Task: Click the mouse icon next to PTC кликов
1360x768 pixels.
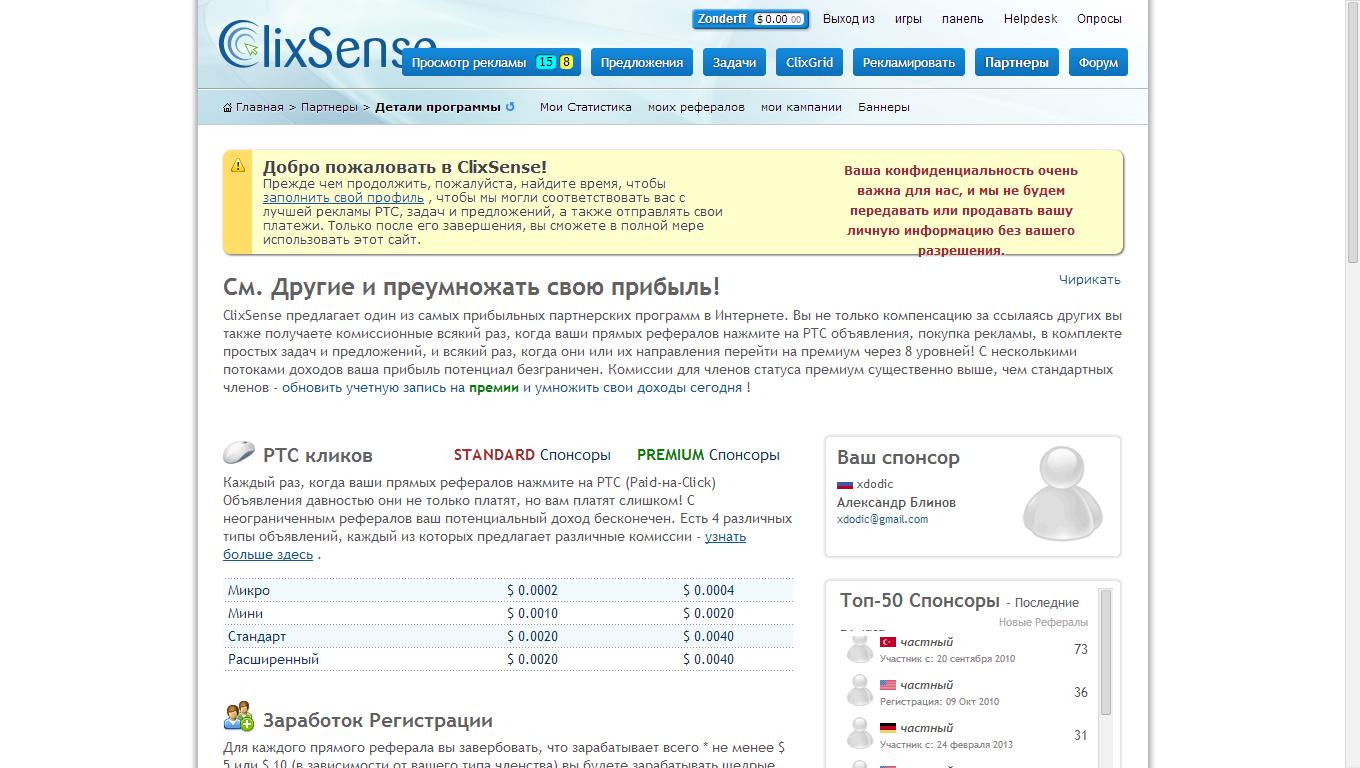Action: coord(239,453)
